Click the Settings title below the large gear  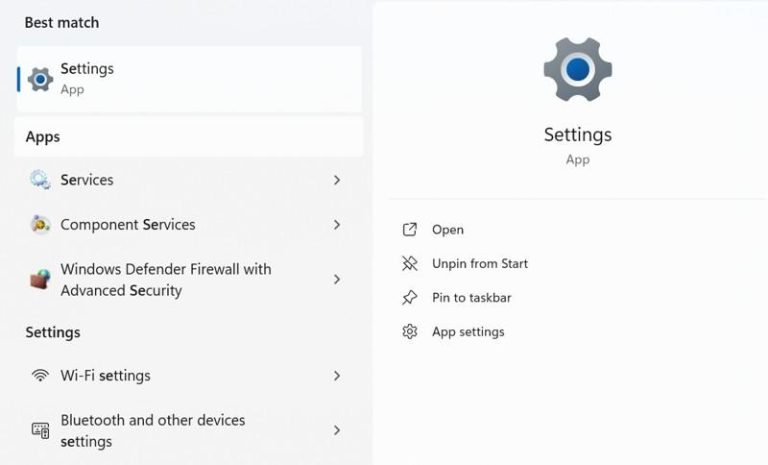(x=577, y=135)
